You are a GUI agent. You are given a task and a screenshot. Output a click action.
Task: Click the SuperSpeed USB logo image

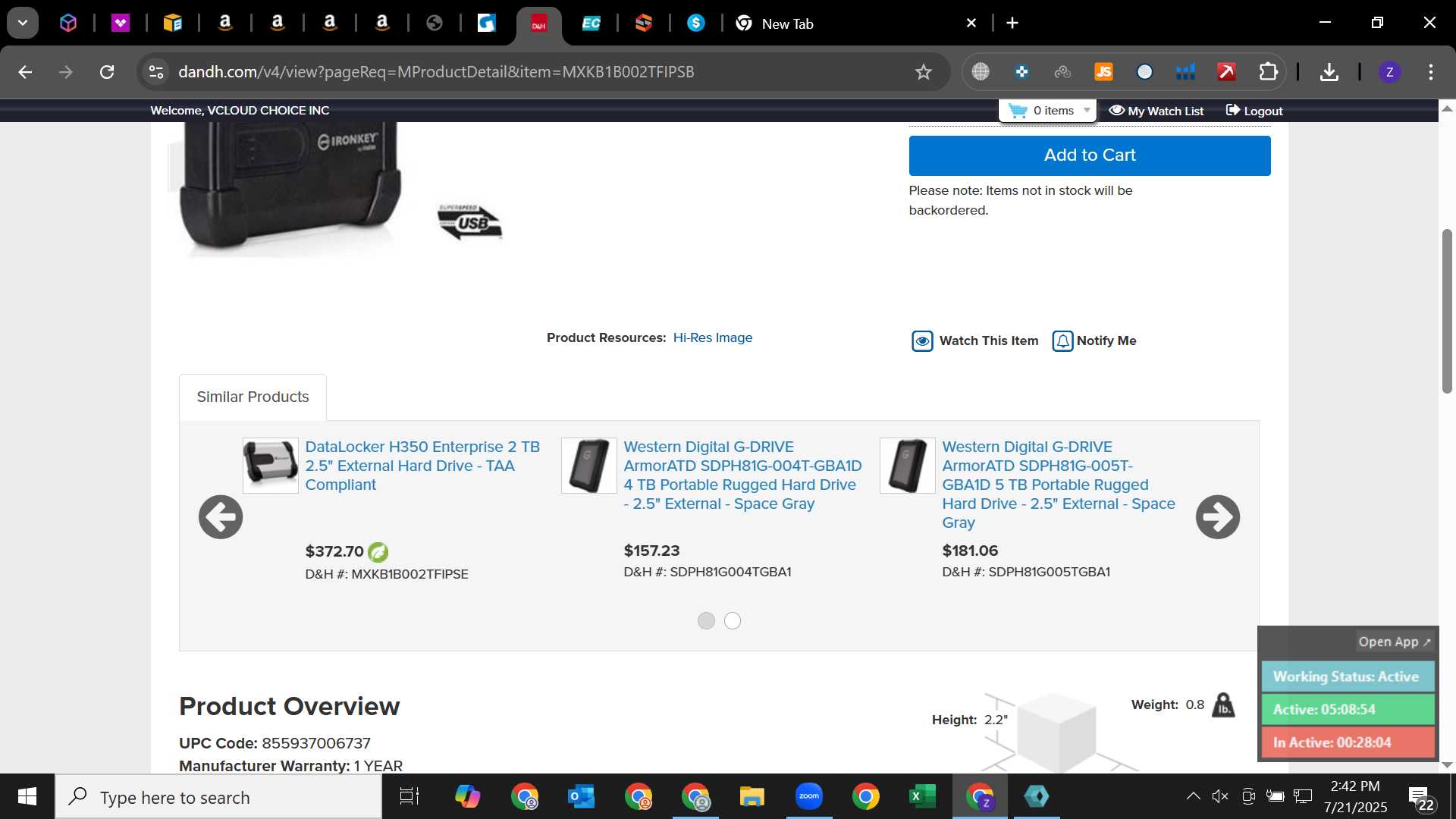(x=469, y=221)
